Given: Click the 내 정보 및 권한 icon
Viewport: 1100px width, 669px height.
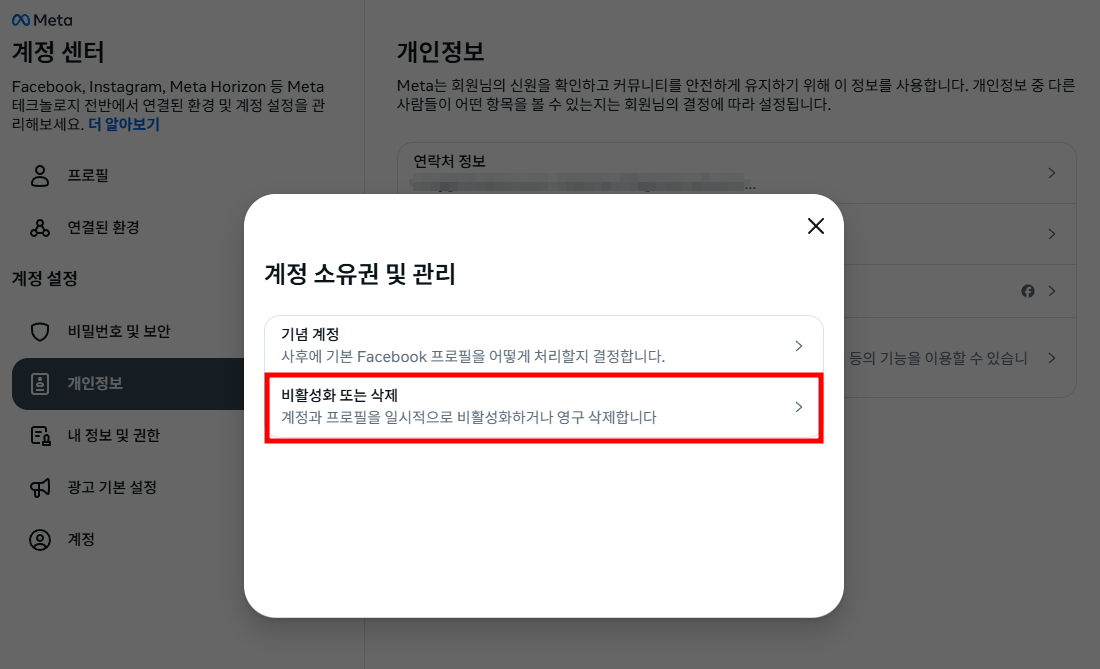Looking at the screenshot, I should (41, 435).
